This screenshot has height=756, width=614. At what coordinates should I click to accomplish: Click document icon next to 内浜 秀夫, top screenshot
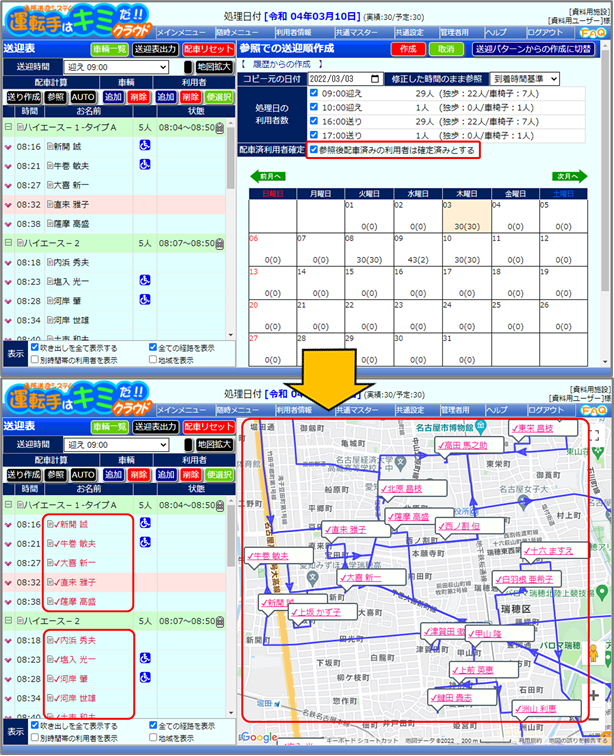(50, 262)
